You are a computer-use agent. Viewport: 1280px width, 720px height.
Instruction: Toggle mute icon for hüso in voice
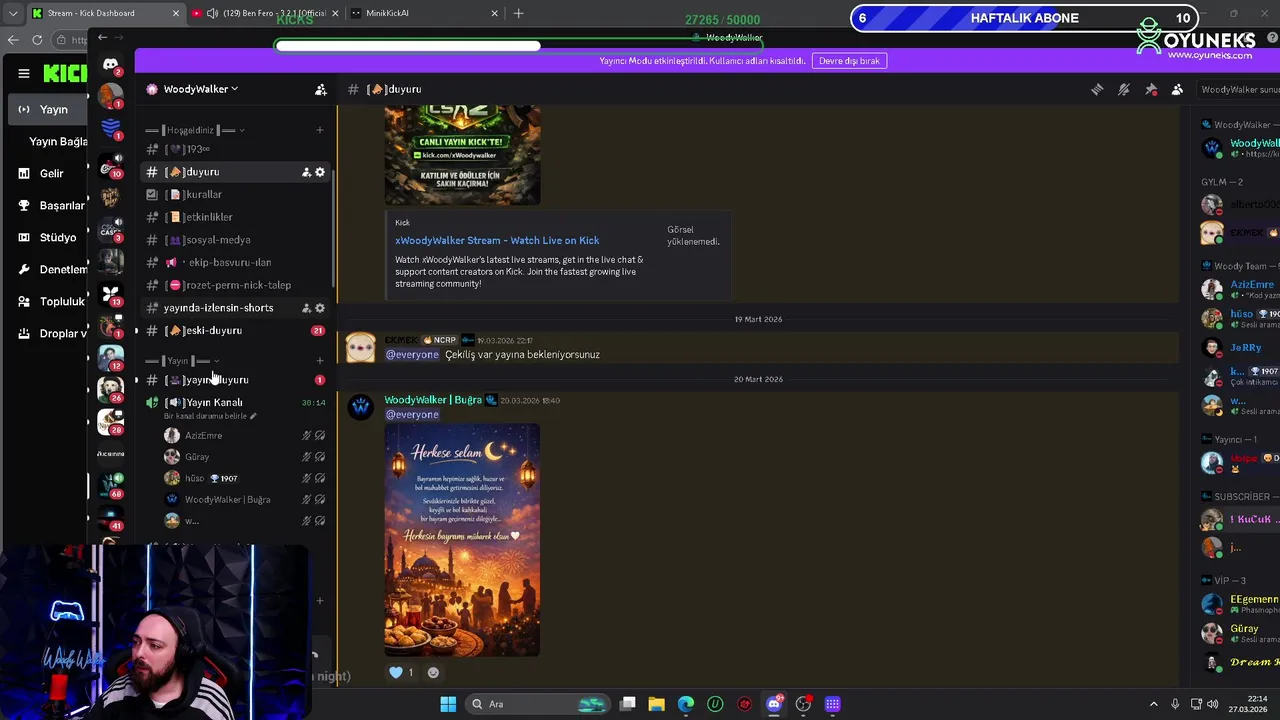click(x=306, y=478)
